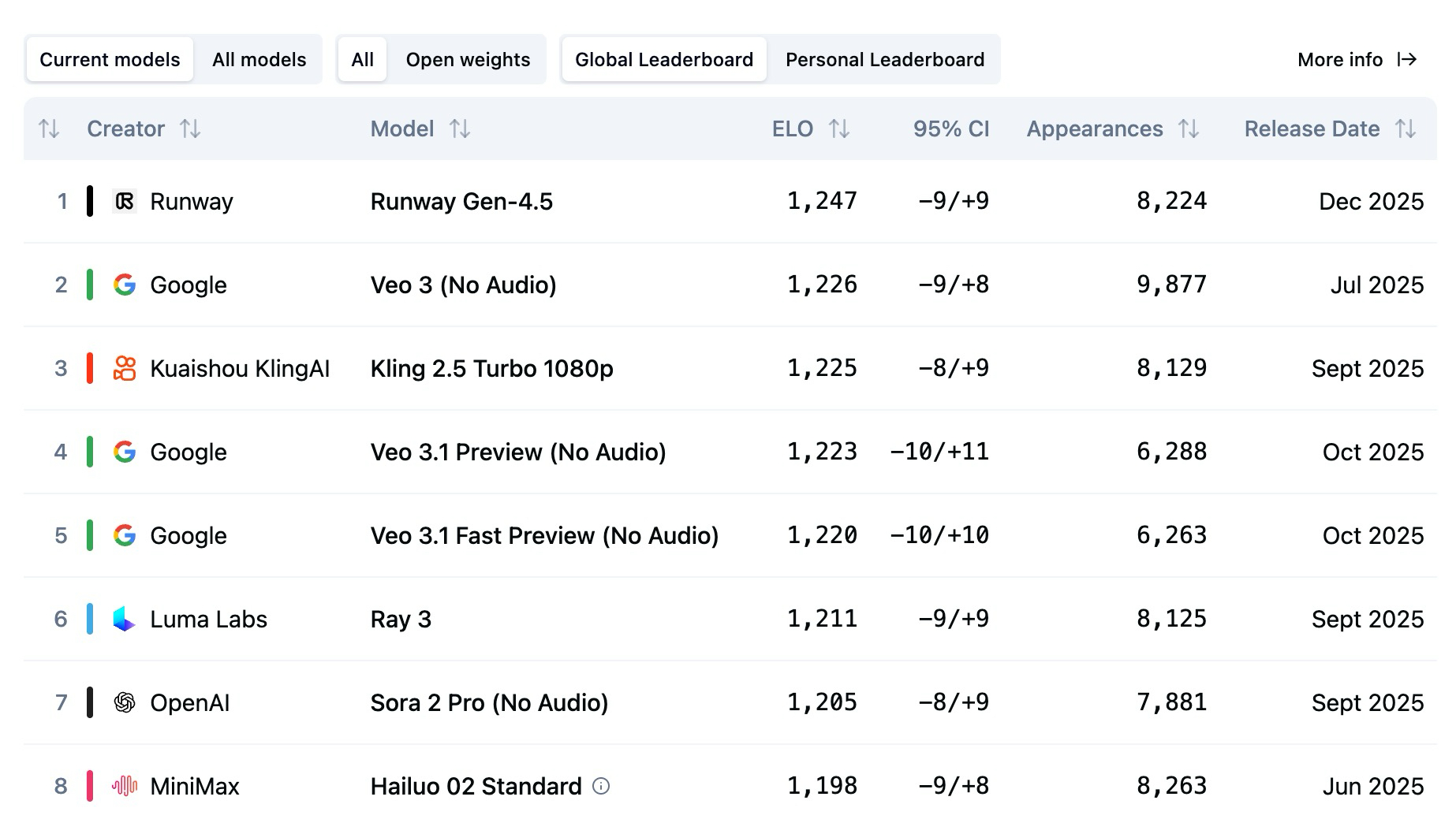Click the Google logo in the Veo 3 (No Audio) row
This screenshot has width=1456, height=819.
[x=125, y=285]
